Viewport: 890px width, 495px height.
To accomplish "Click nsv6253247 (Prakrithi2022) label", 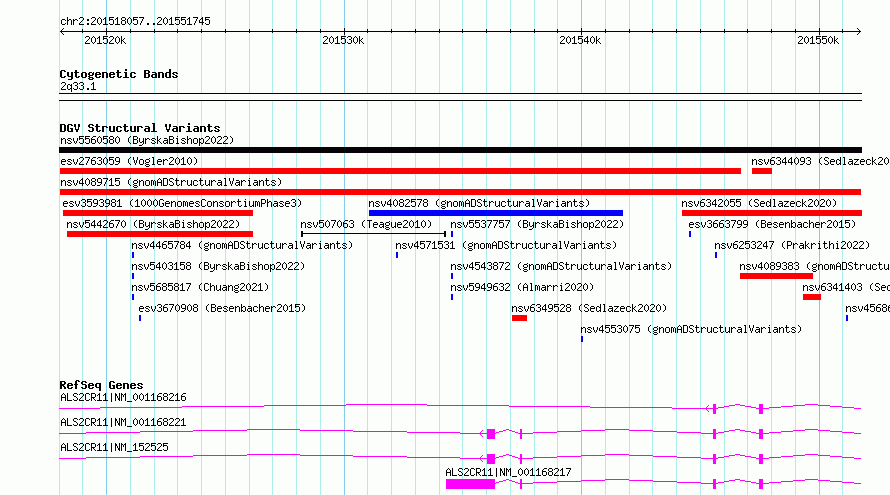I will click(792, 245).
